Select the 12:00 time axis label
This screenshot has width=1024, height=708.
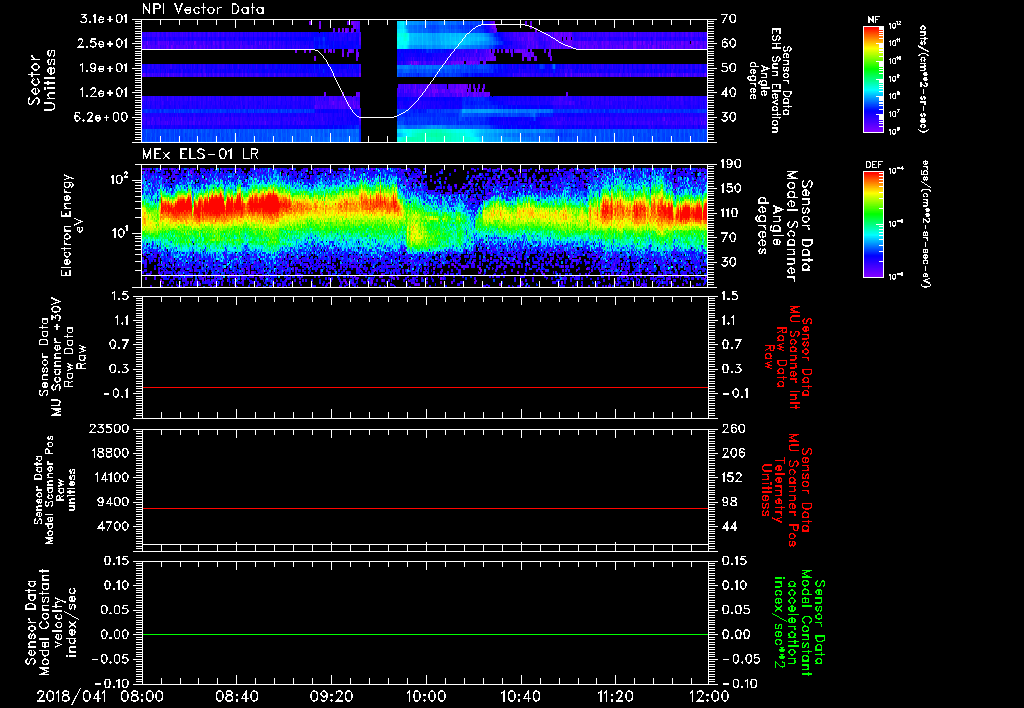(708, 695)
